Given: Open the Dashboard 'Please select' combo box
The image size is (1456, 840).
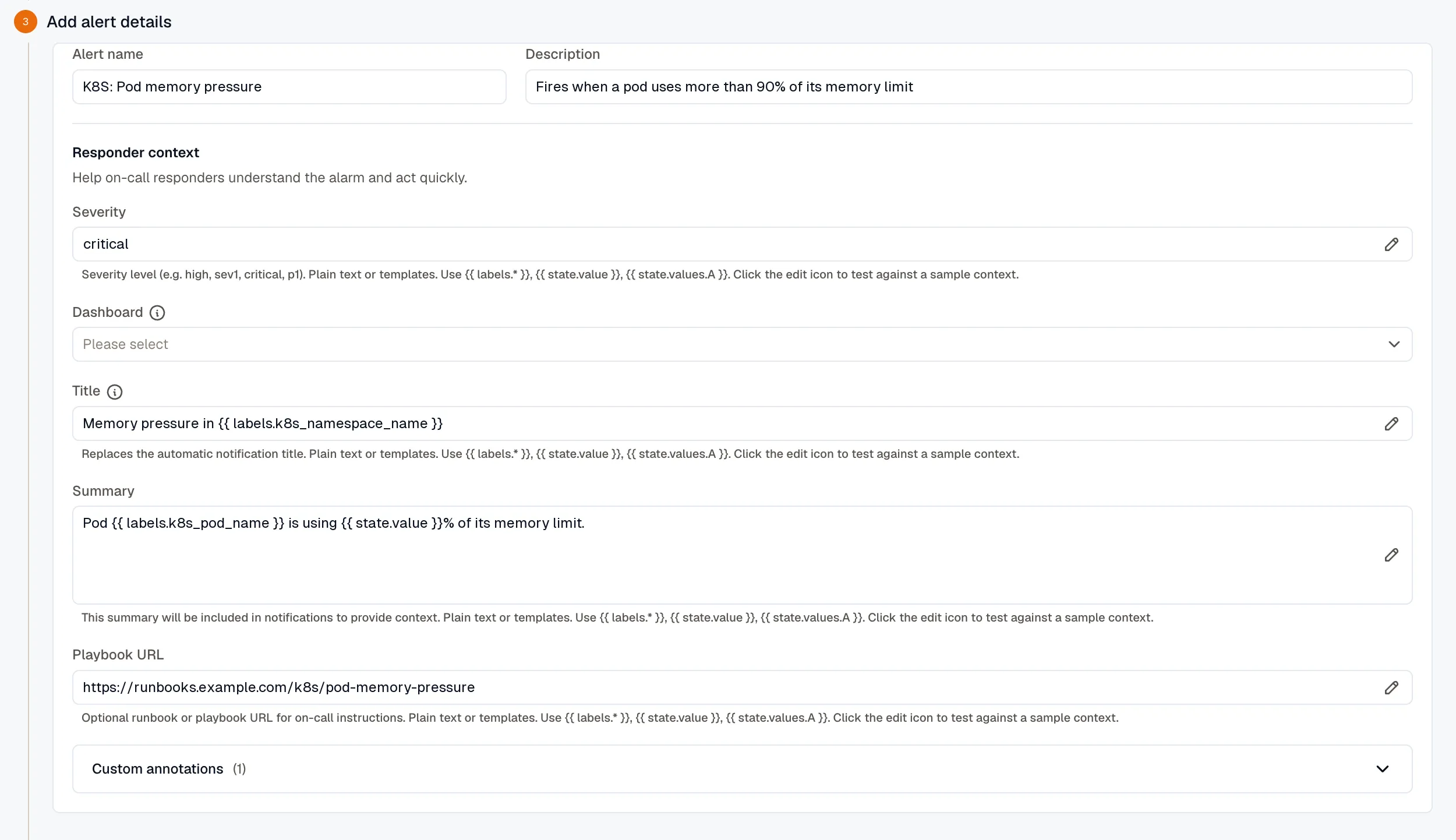Looking at the screenshot, I should [x=742, y=344].
